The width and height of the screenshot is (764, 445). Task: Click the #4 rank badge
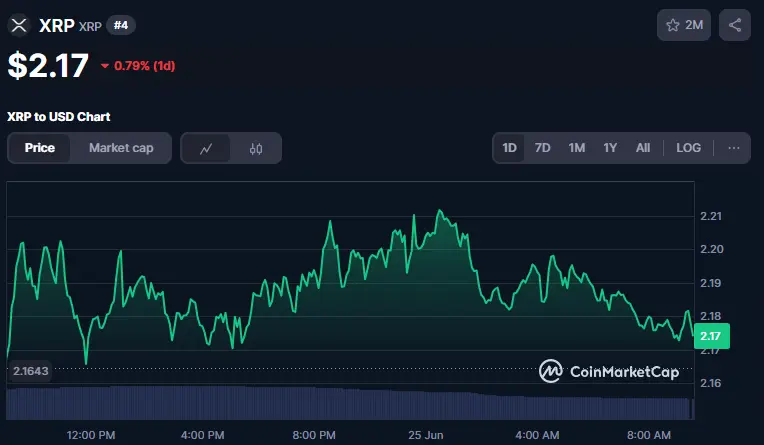[121, 25]
